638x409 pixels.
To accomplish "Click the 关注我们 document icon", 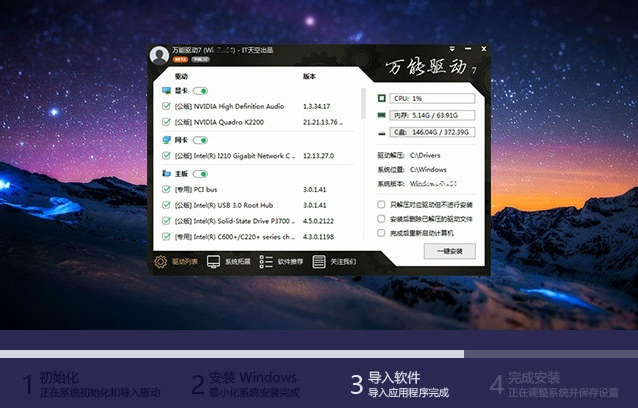I will tap(319, 262).
